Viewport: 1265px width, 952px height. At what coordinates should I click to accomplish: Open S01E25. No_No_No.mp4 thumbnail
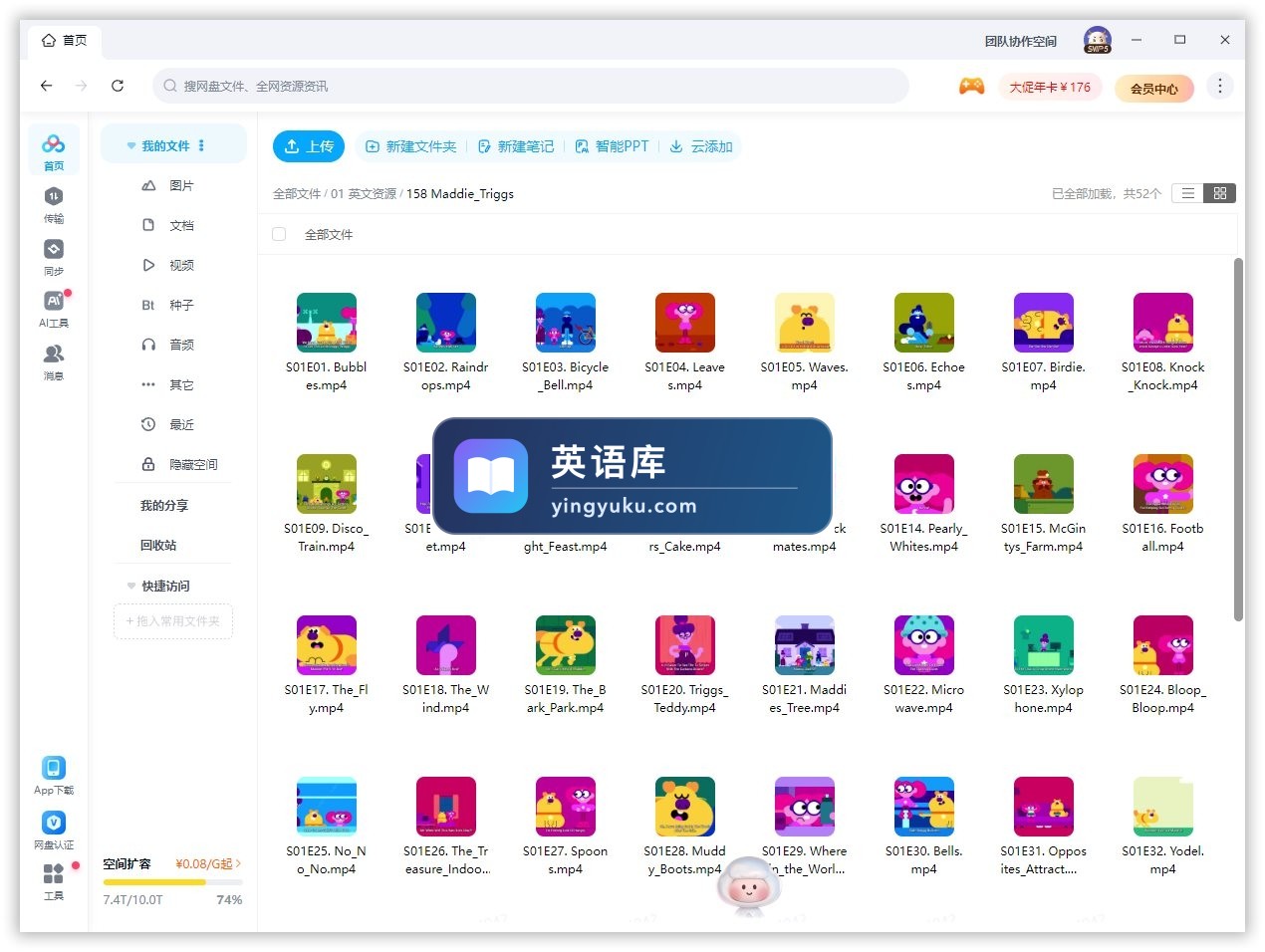point(327,807)
